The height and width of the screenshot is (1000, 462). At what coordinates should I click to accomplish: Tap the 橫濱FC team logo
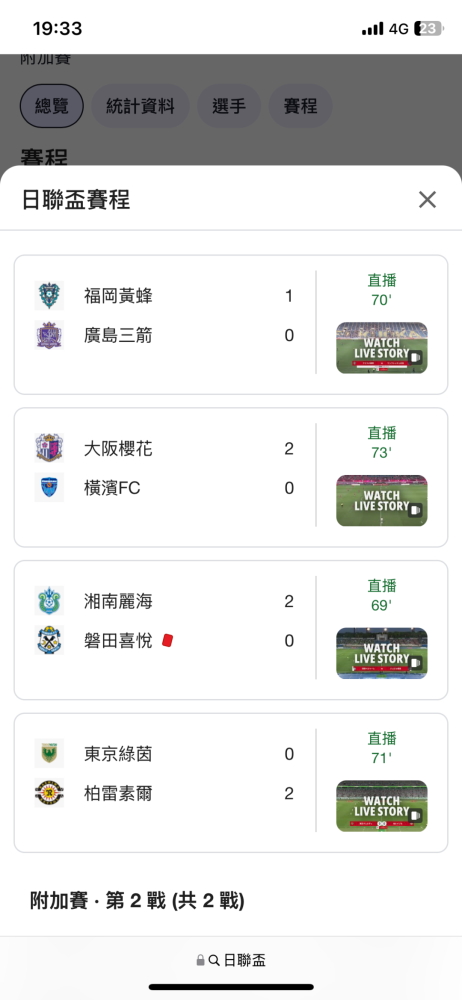pos(49,488)
